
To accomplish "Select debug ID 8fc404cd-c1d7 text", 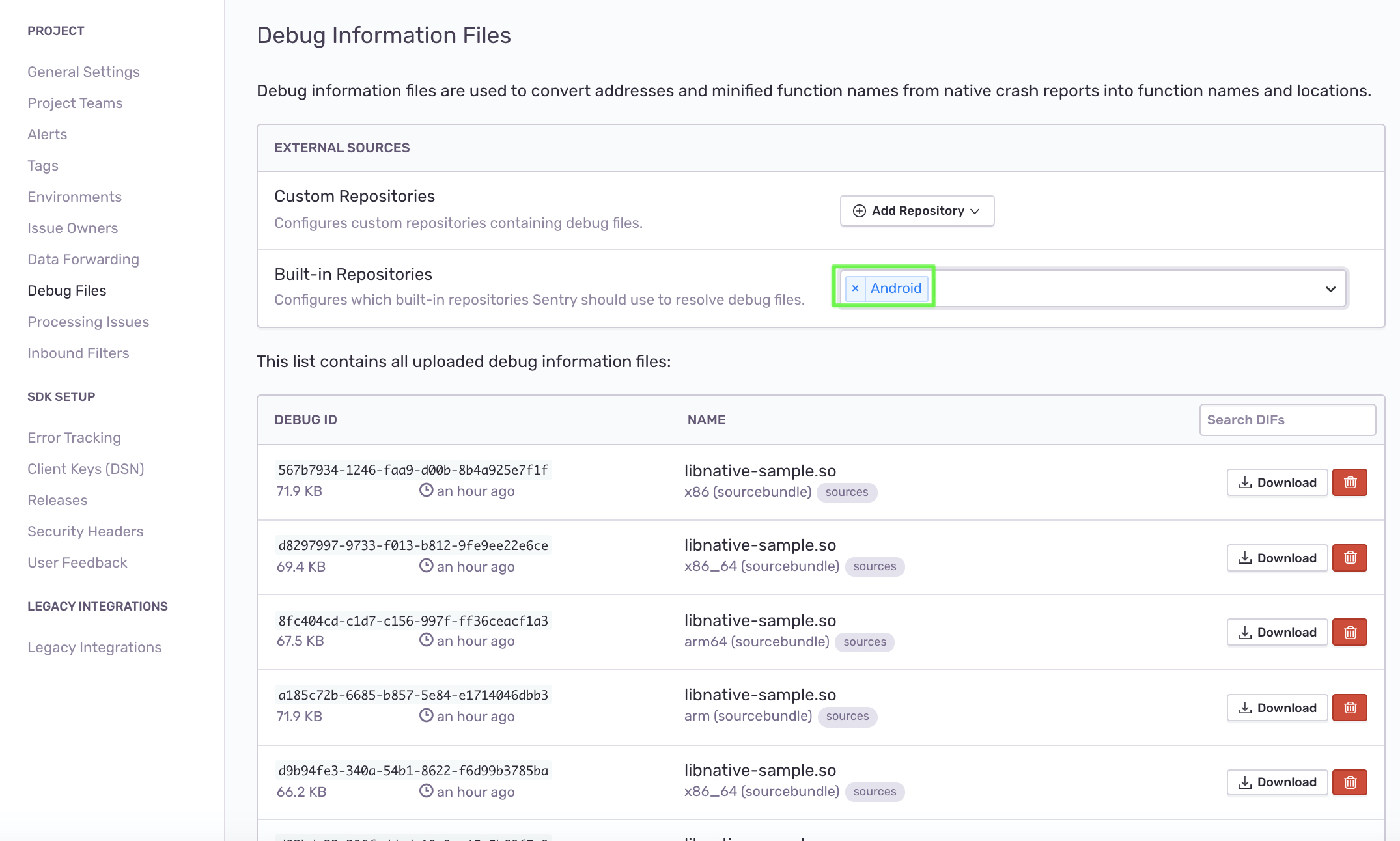I will [x=413, y=620].
